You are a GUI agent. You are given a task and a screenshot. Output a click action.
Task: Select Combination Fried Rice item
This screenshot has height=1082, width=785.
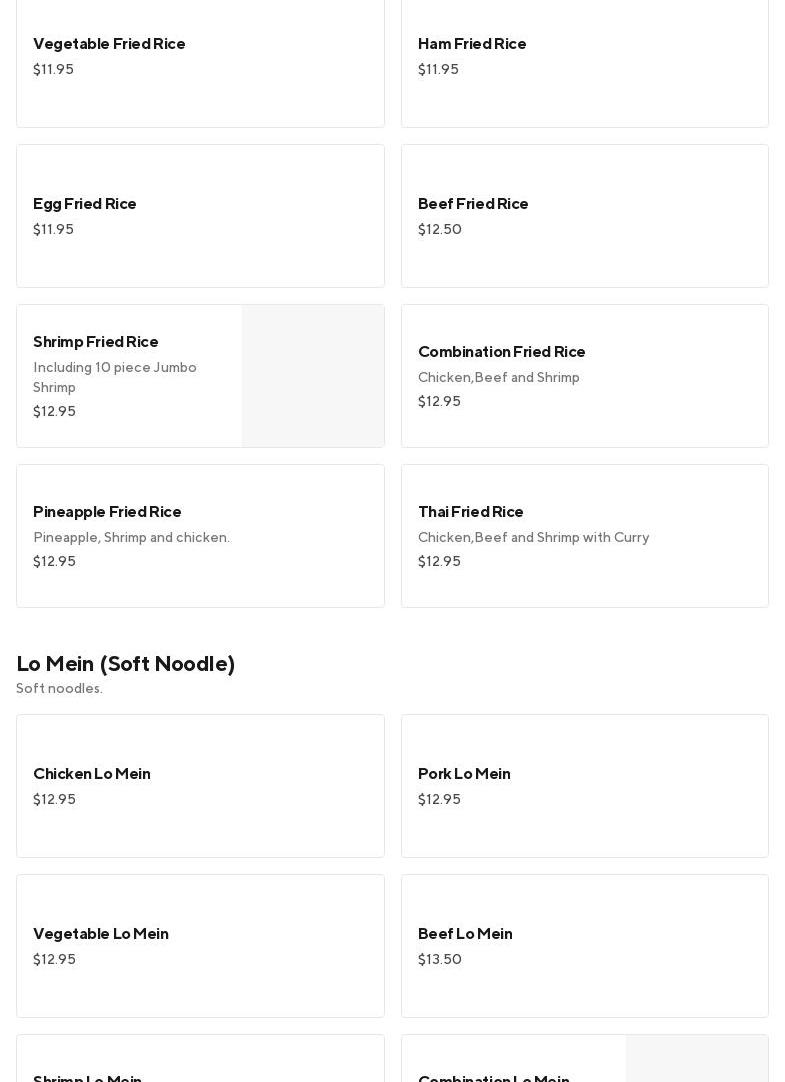click(x=584, y=376)
